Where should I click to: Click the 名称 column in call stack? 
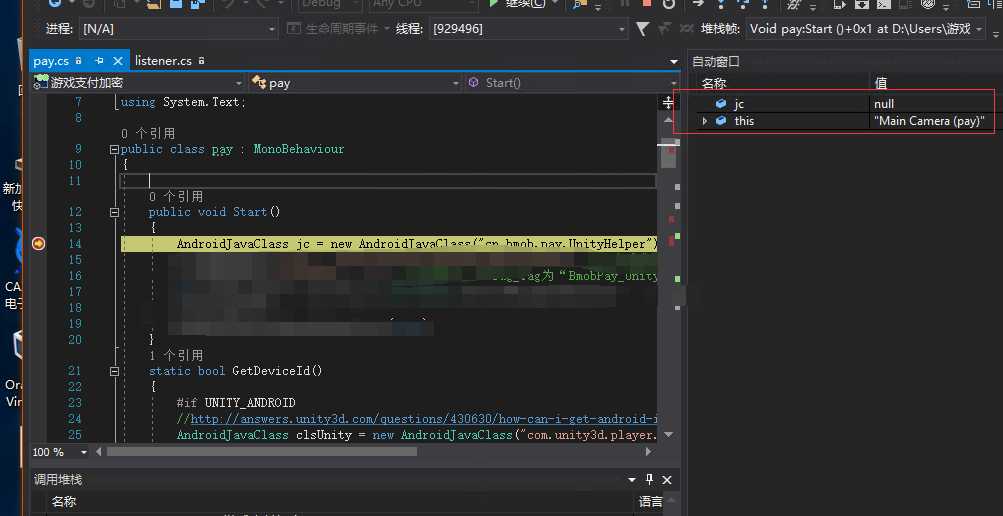click(63, 502)
